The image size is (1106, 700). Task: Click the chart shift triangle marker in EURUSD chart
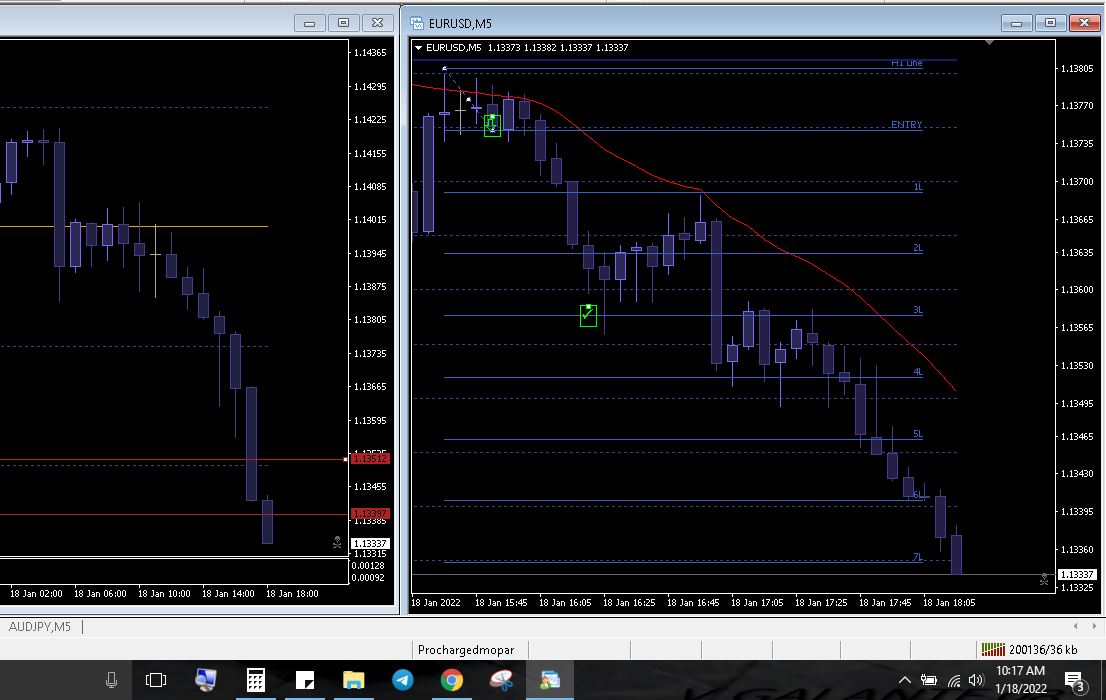(x=990, y=43)
